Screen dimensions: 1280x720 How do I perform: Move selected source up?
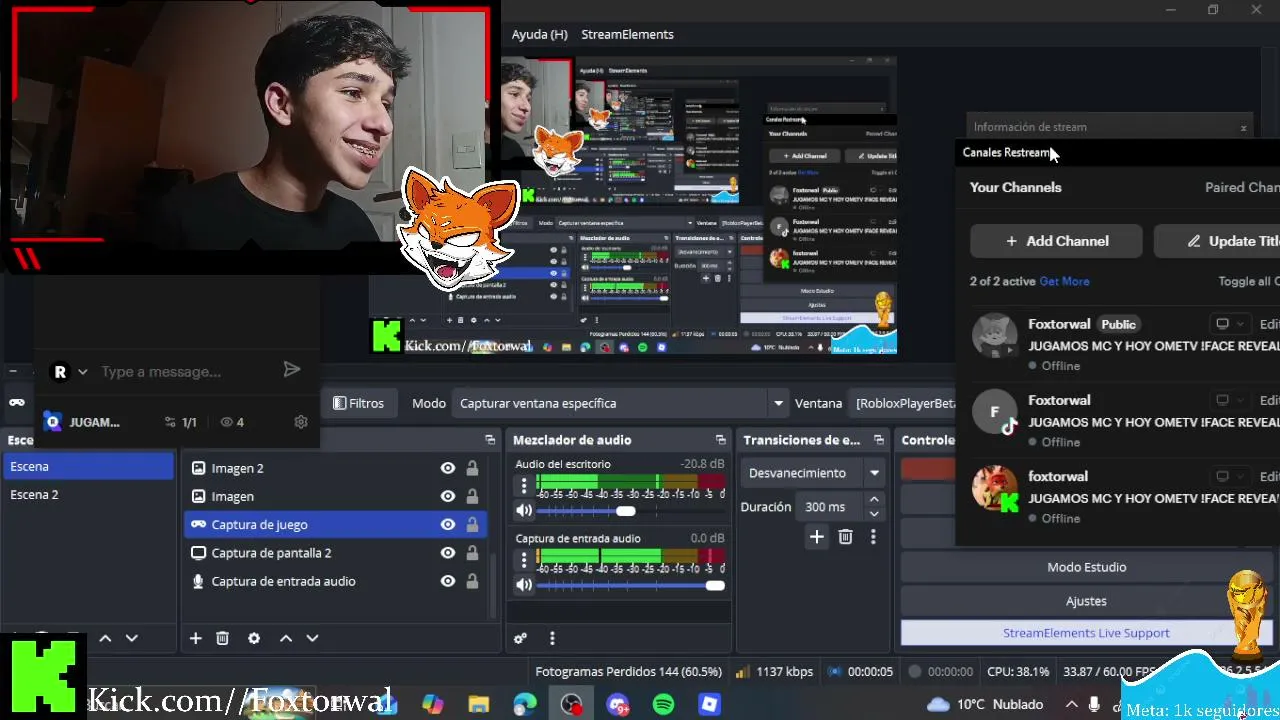286,638
